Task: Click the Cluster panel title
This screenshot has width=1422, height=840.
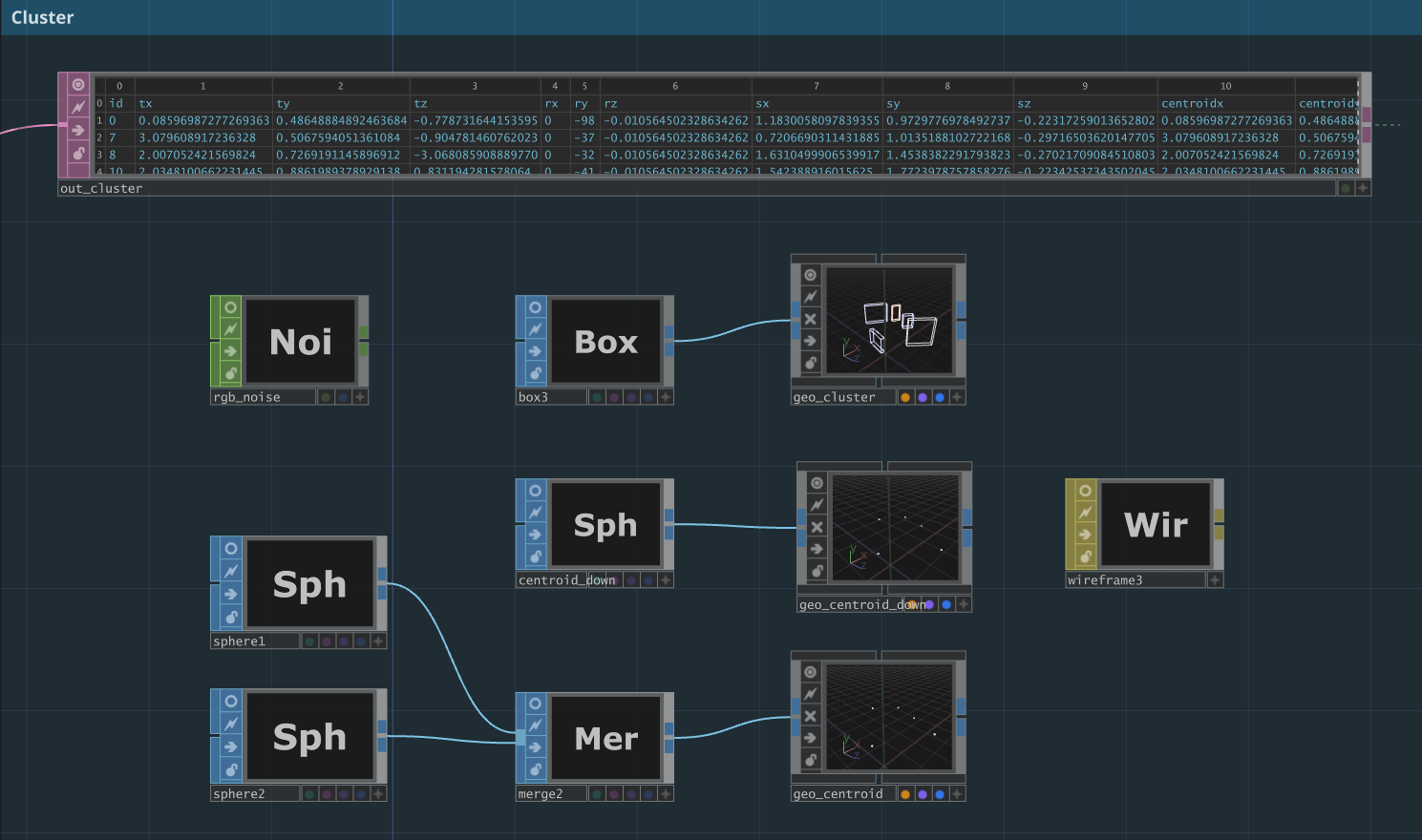Action: pos(43,17)
